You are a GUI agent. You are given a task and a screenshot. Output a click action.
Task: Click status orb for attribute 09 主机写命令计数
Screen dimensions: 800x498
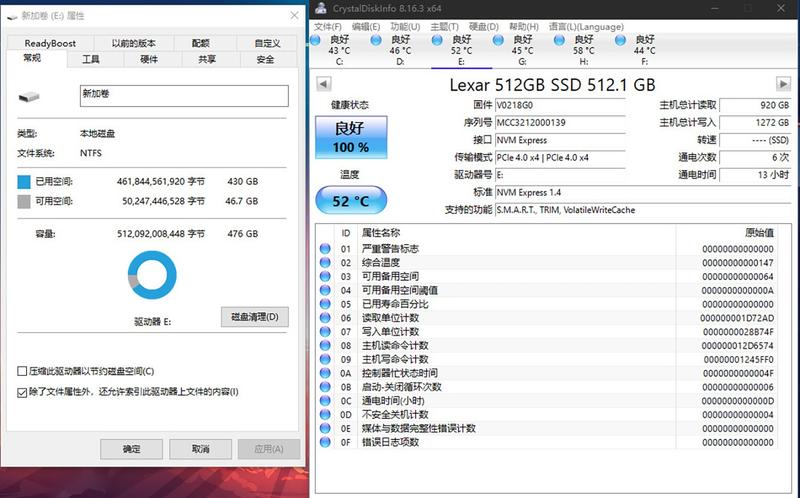point(325,359)
